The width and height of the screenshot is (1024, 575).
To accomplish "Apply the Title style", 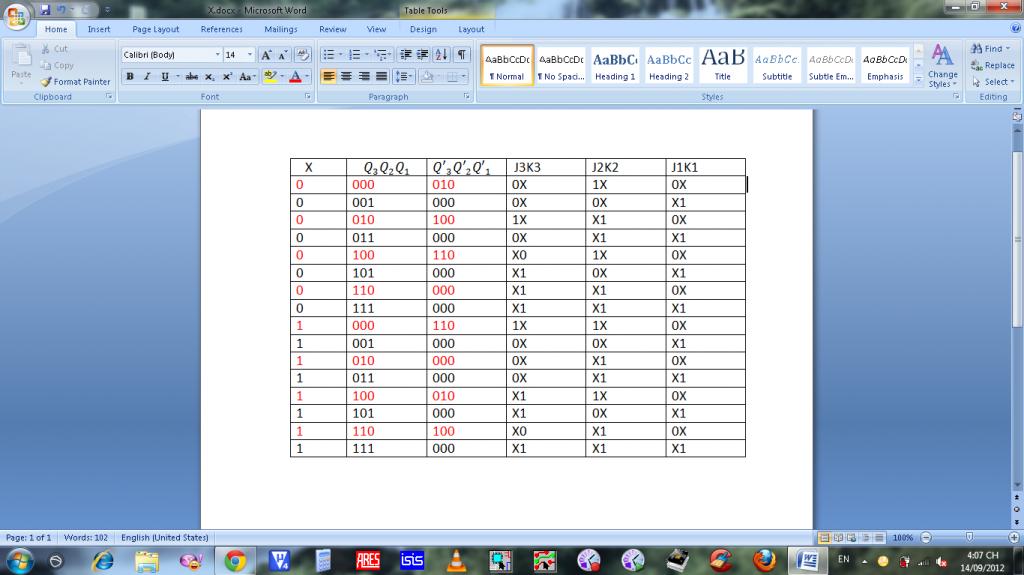I will 722,65.
